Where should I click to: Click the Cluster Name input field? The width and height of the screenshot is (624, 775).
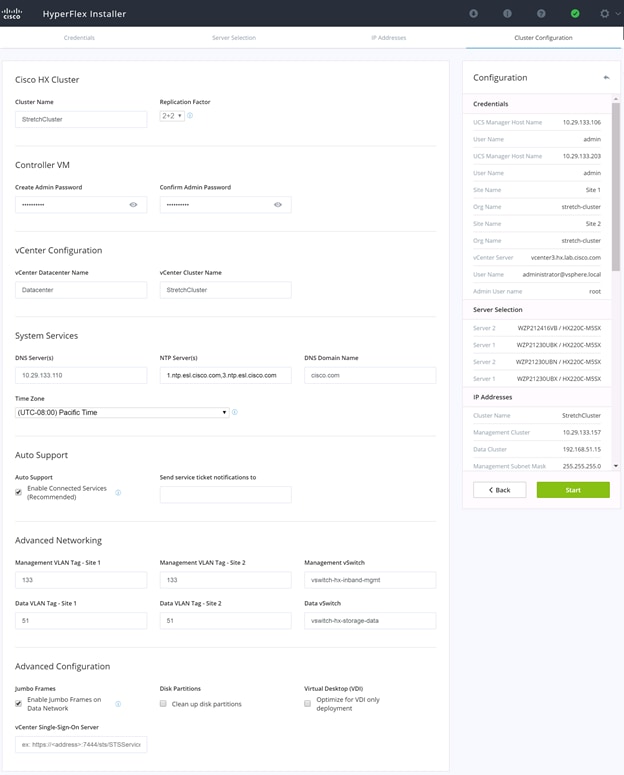point(81,119)
